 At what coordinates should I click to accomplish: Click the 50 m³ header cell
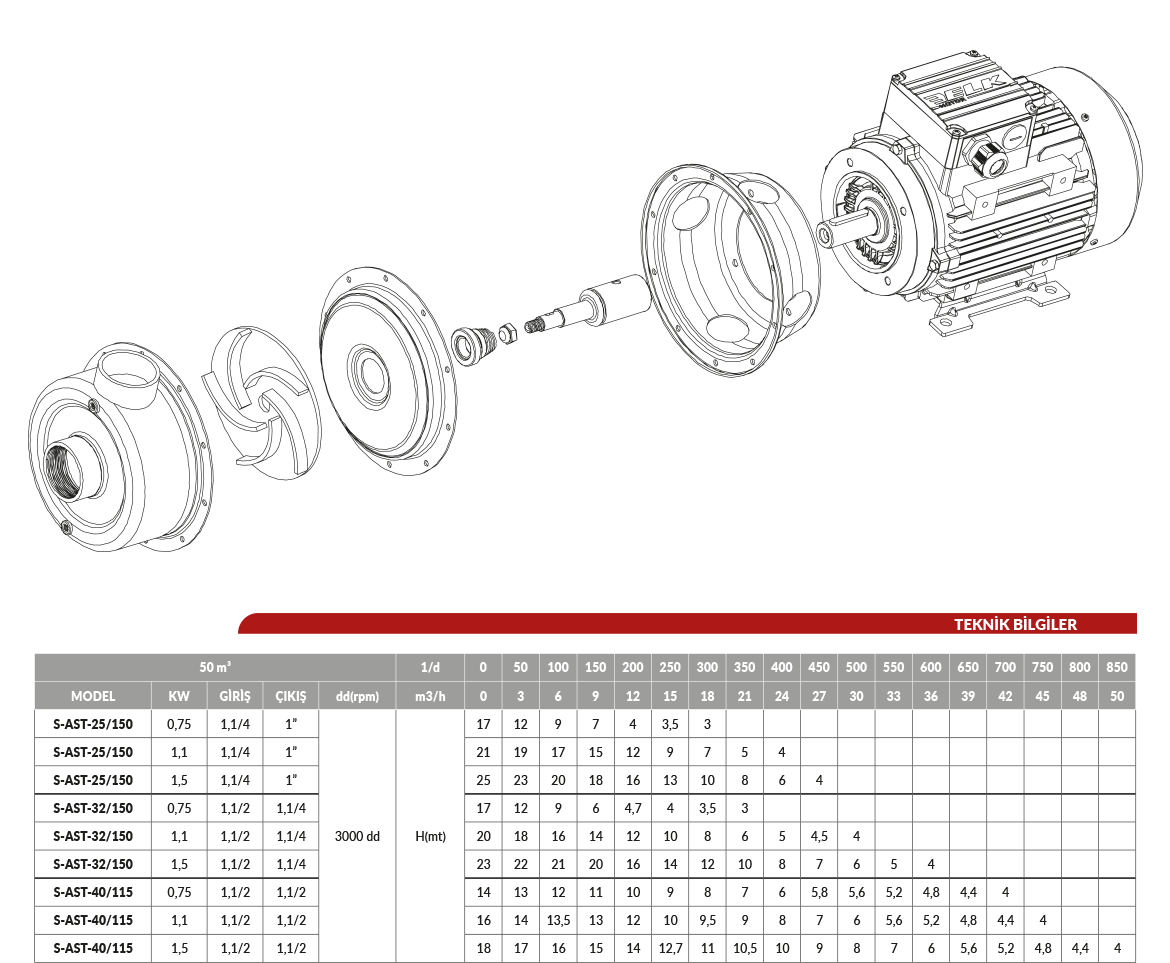(x=215, y=667)
